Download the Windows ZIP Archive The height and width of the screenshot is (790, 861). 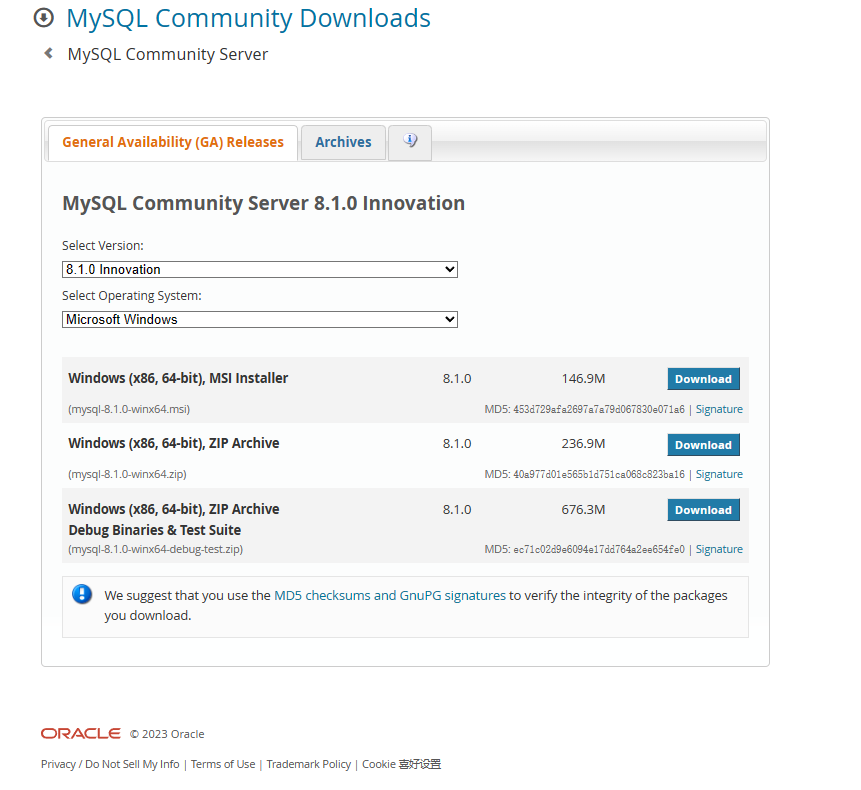[x=703, y=444]
